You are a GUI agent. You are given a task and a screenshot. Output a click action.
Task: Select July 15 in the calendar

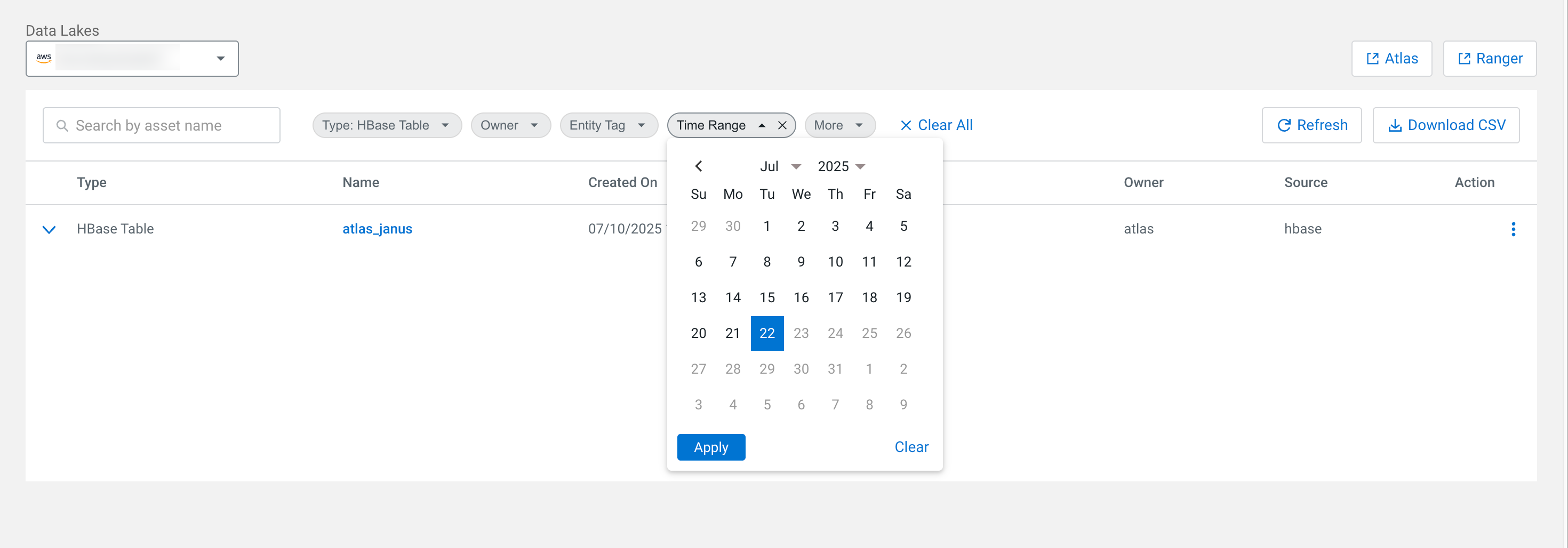point(767,297)
